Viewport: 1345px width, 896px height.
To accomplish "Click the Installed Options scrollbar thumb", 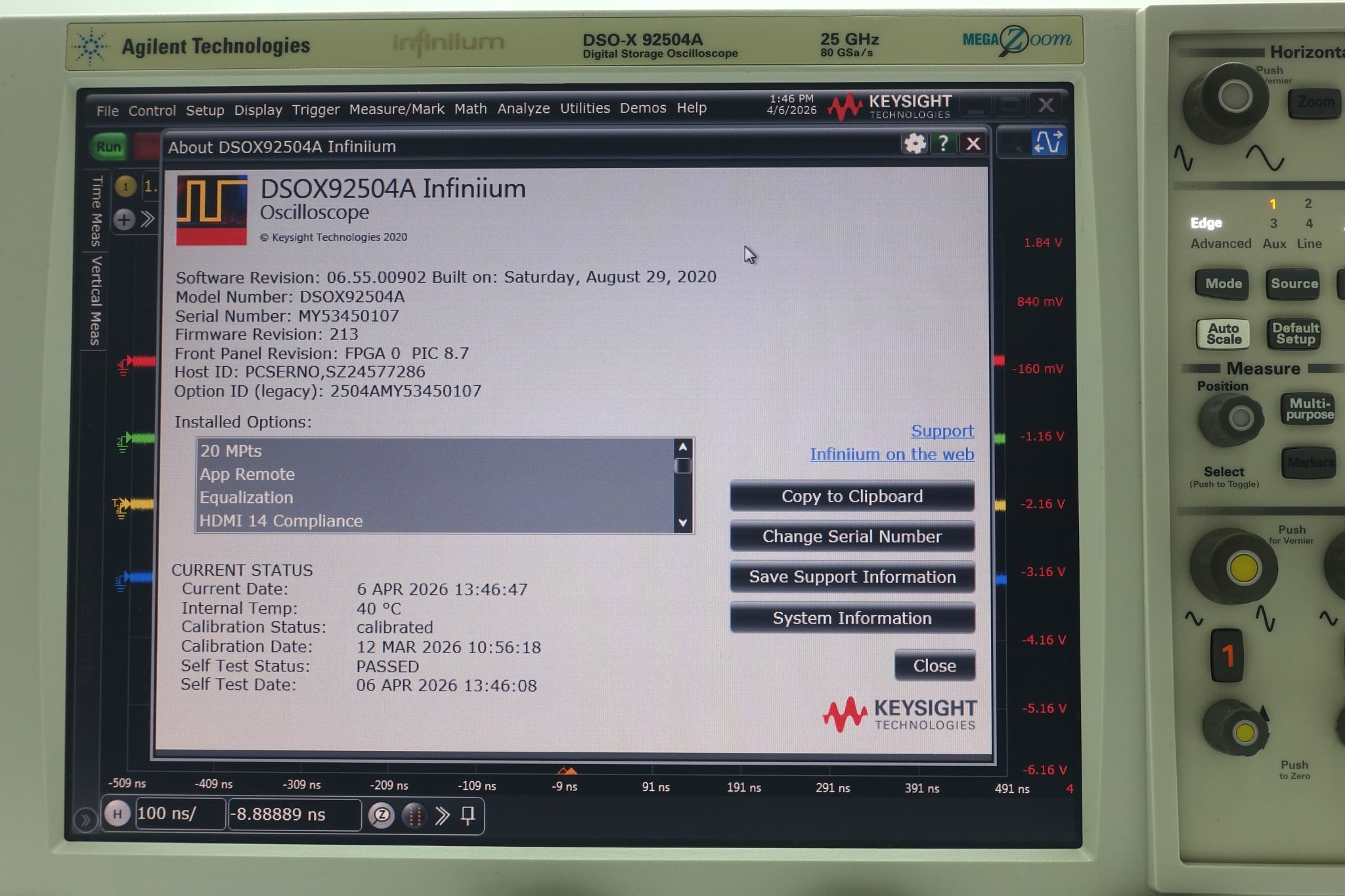I will [683, 465].
